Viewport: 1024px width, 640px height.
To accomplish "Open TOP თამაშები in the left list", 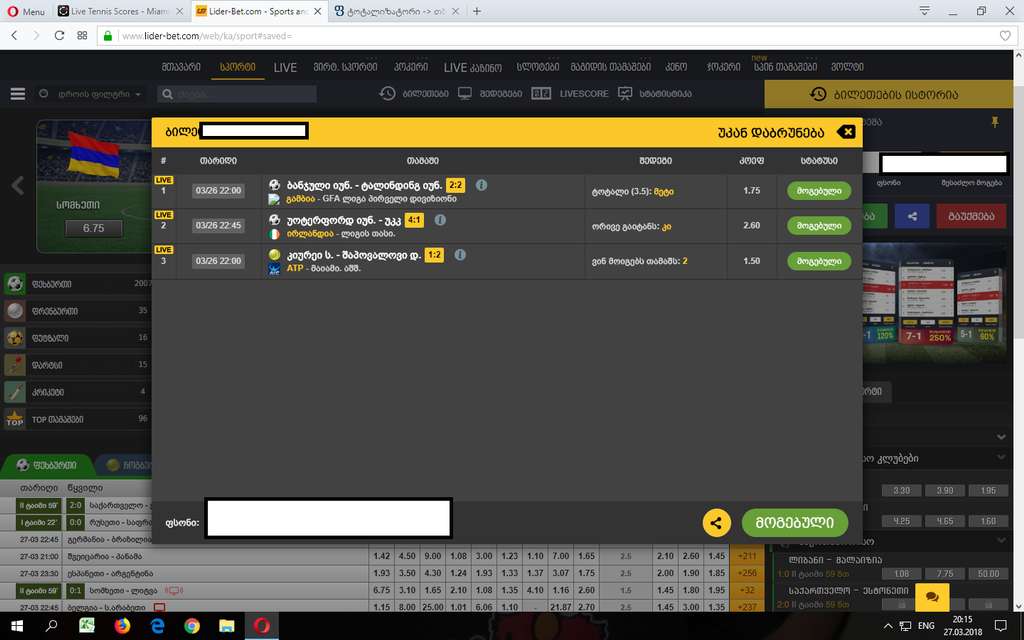I will tap(77, 419).
